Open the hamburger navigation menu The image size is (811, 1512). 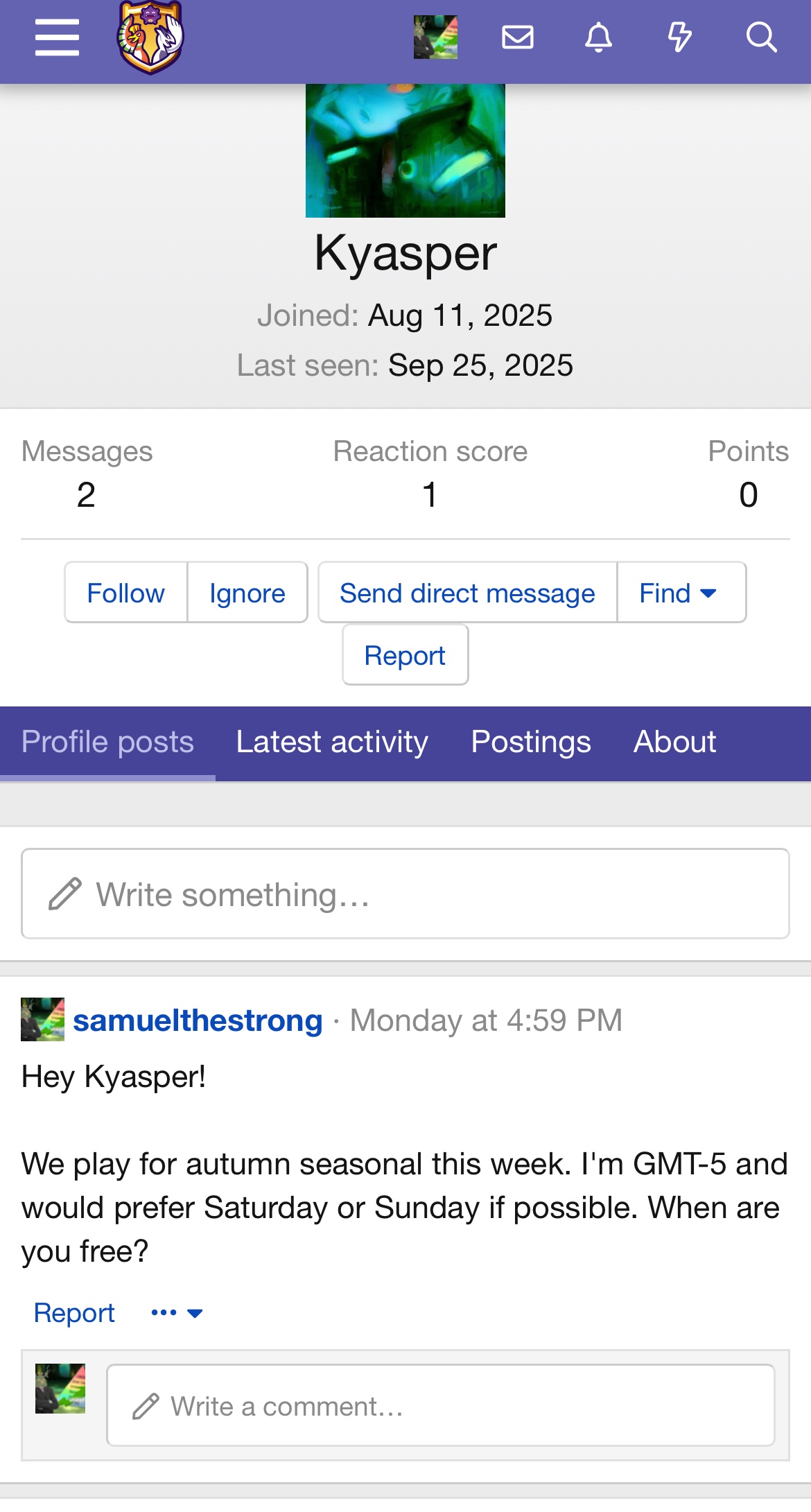57,37
